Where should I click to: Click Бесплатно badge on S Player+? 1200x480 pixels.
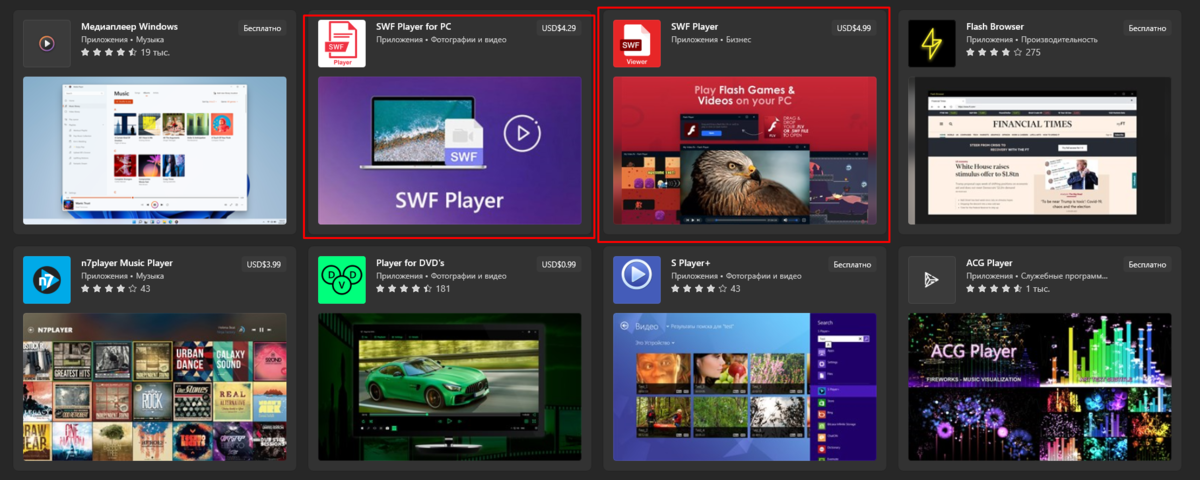point(853,264)
